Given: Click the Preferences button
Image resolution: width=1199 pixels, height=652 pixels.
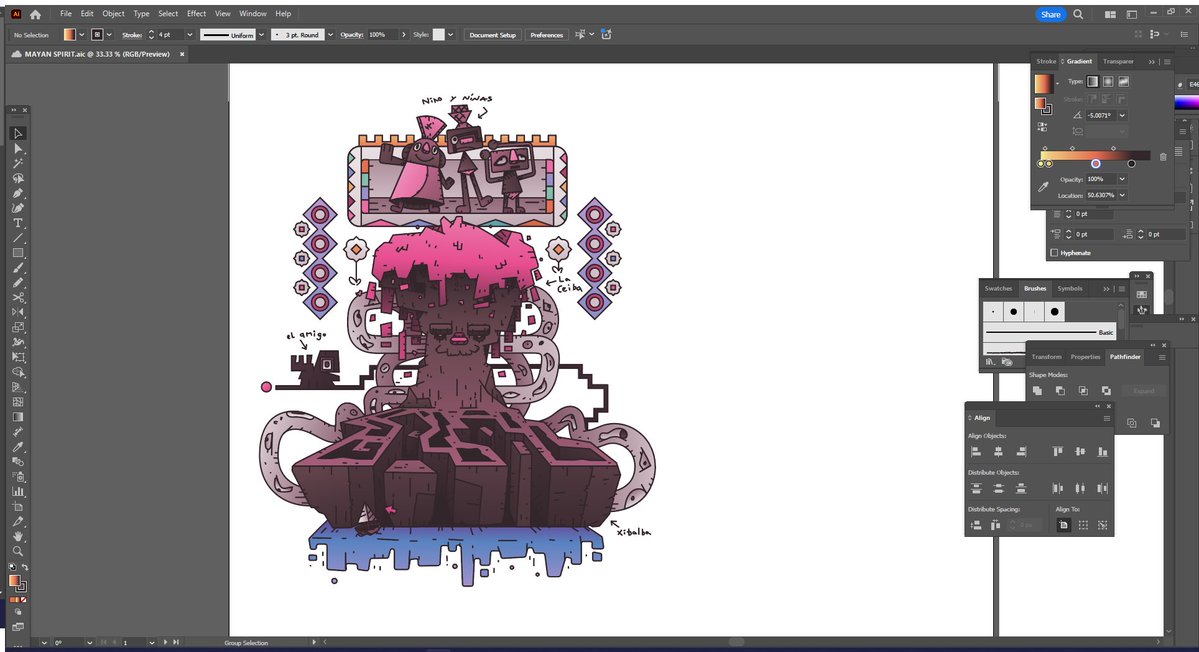Looking at the screenshot, I should (547, 35).
